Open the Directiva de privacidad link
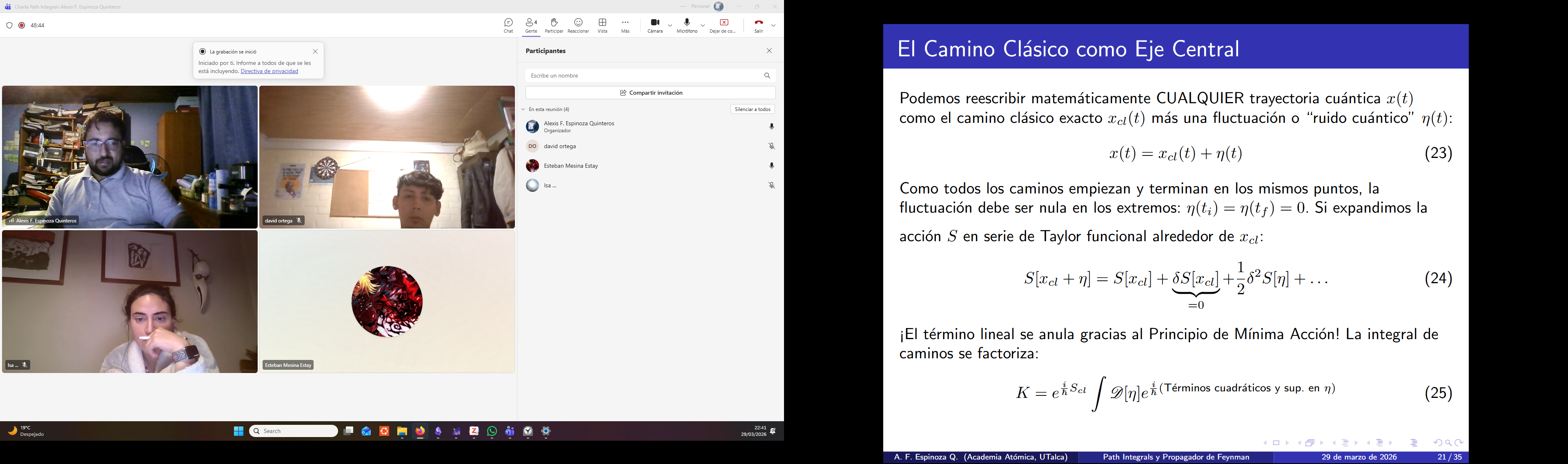1568x464 pixels. (x=269, y=71)
